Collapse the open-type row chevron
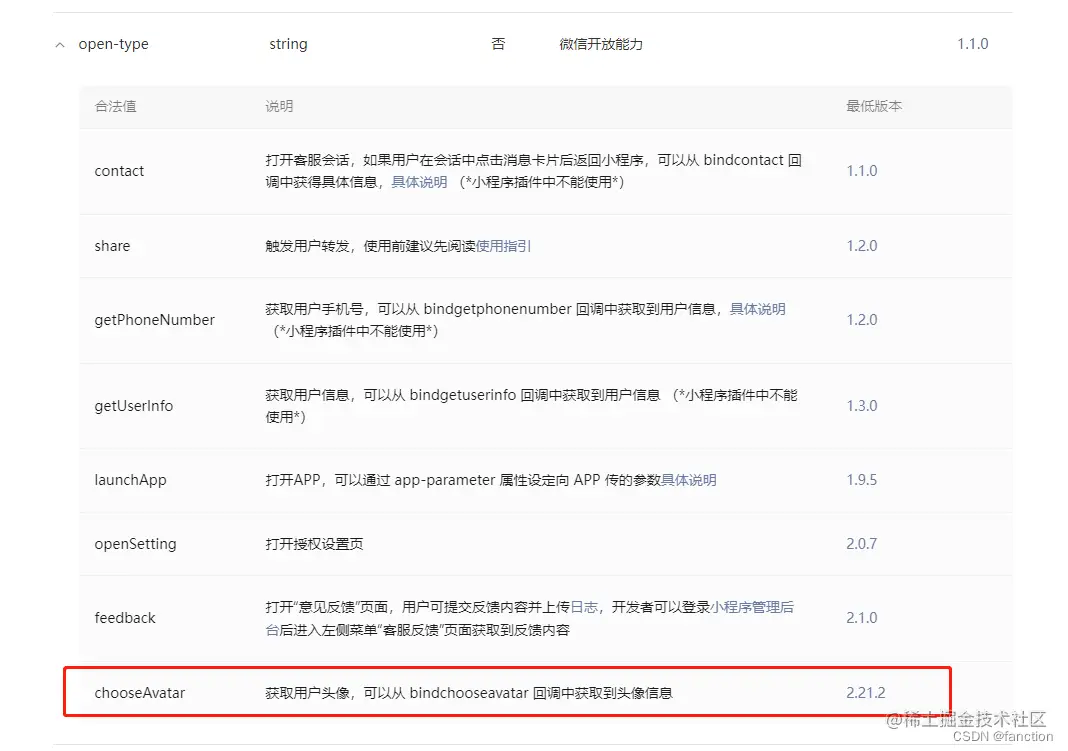This screenshot has width=1068, height=751. 60,45
